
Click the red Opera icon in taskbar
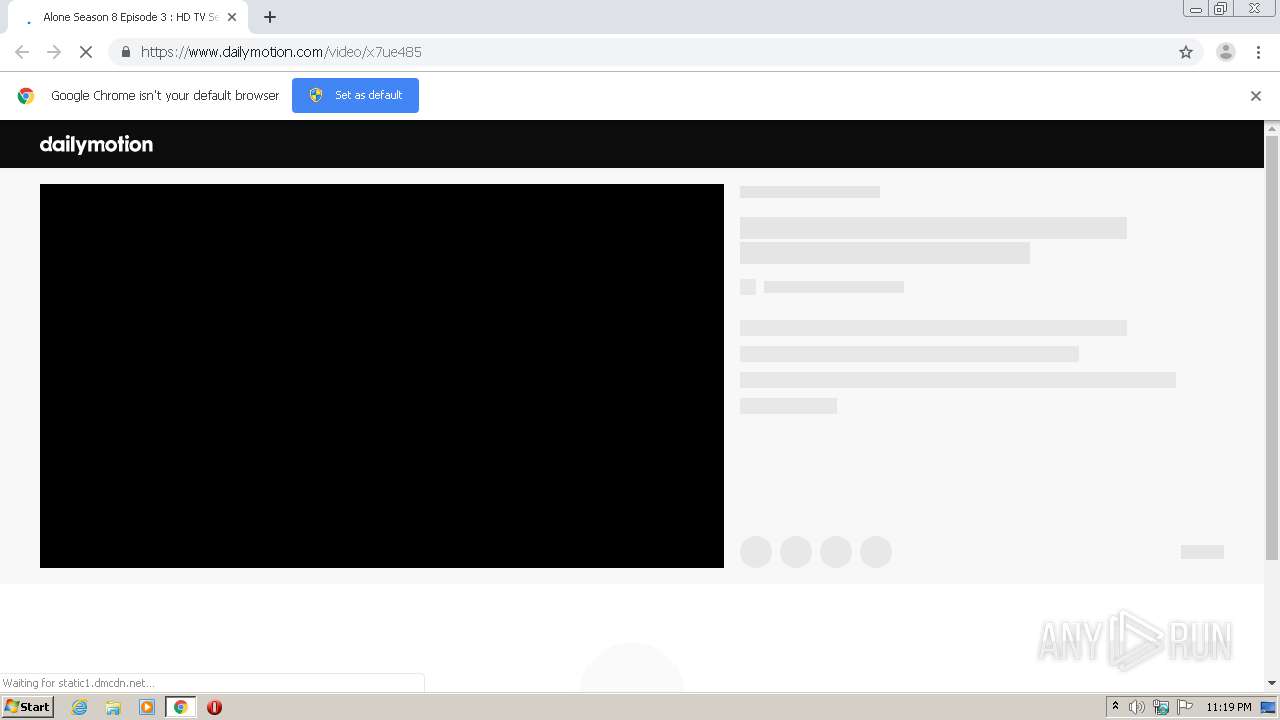[214, 707]
